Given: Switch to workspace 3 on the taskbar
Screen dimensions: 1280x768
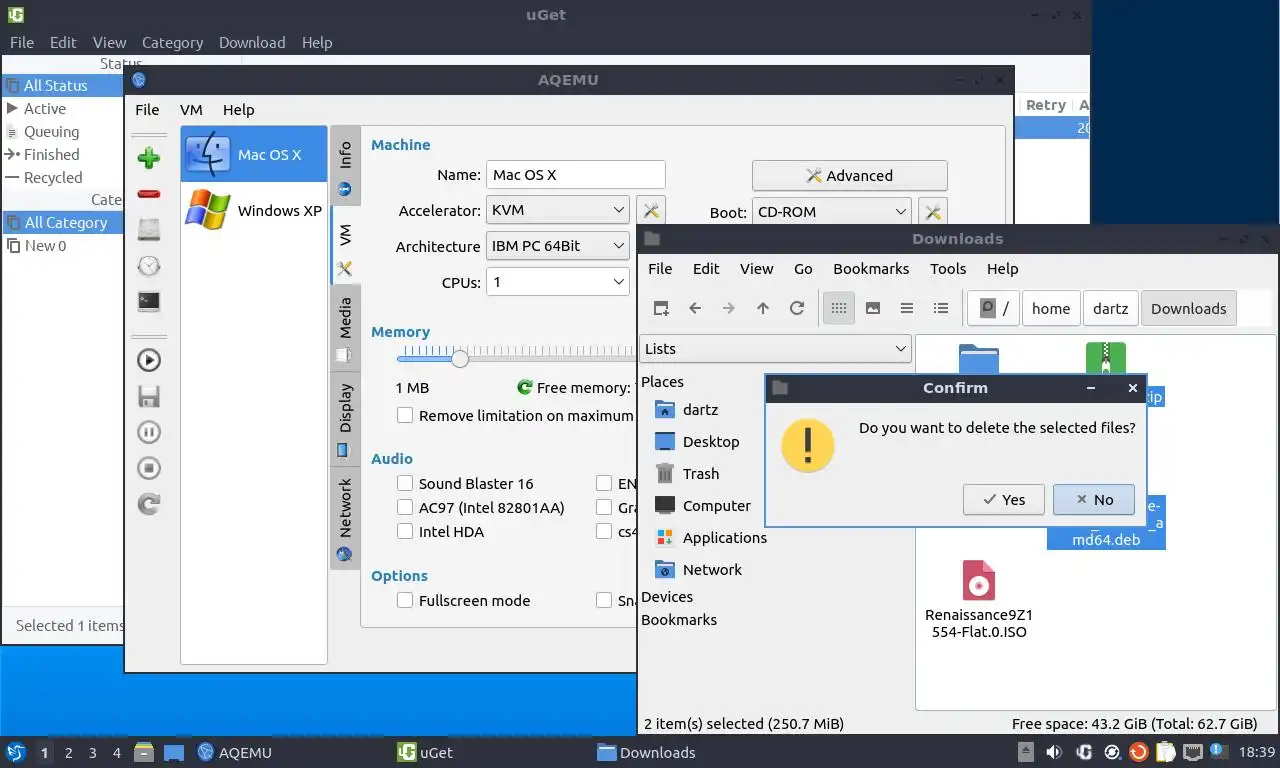Looking at the screenshot, I should (93, 752).
